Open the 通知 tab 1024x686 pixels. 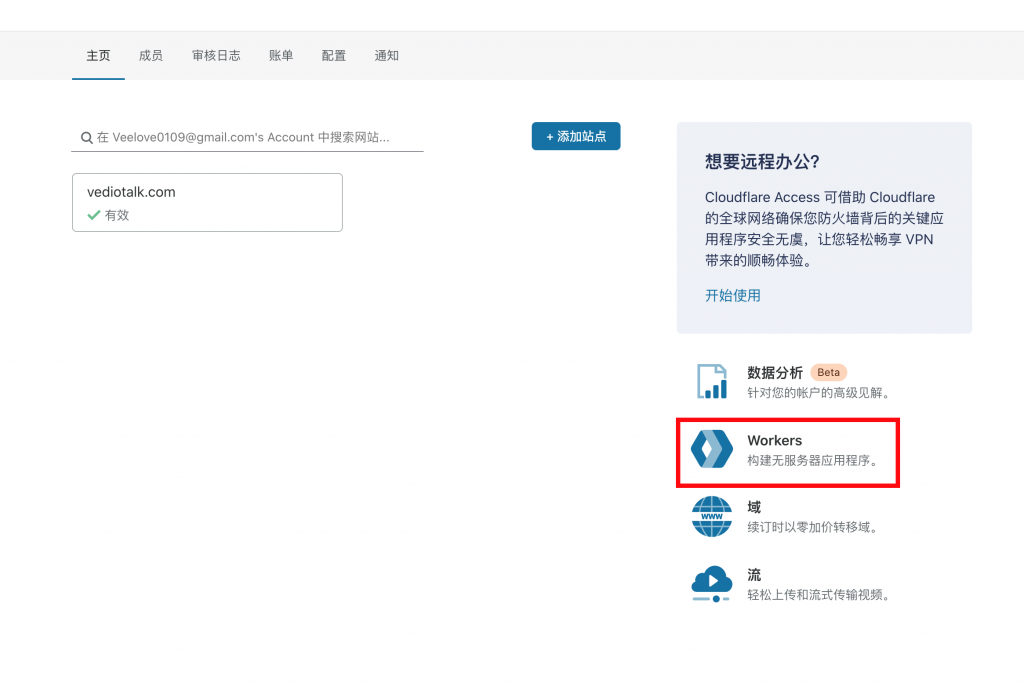pyautogui.click(x=387, y=56)
